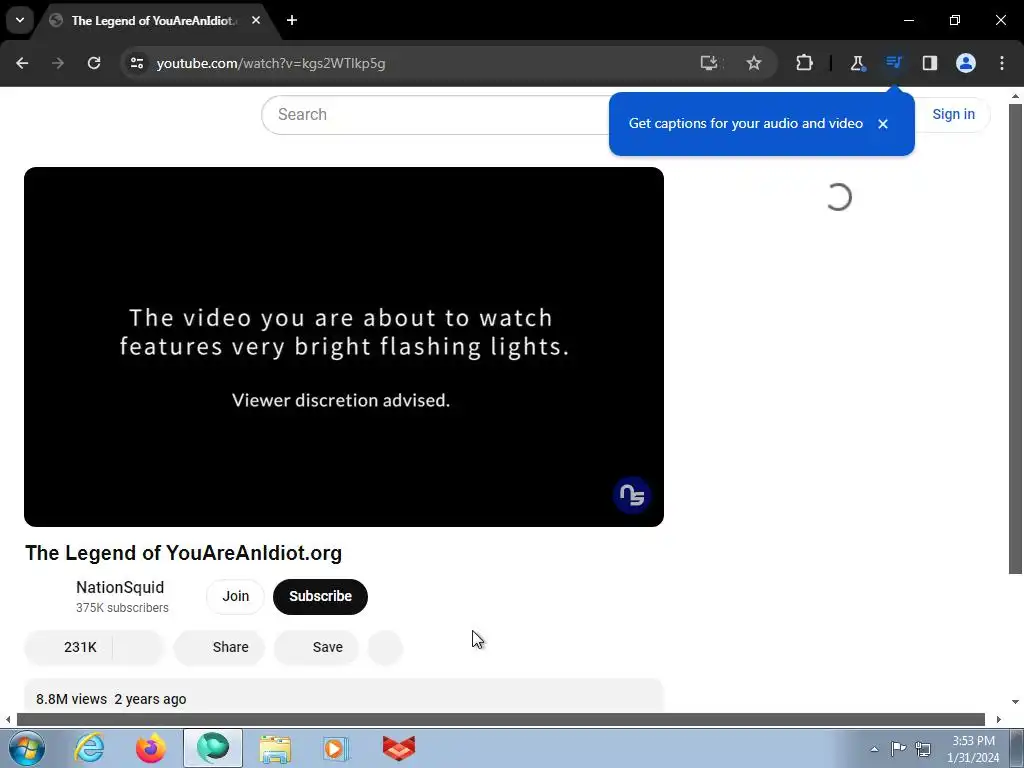Screen dimensions: 1024x768
Task: Click the 375K subscribers text
Action: [x=122, y=608]
